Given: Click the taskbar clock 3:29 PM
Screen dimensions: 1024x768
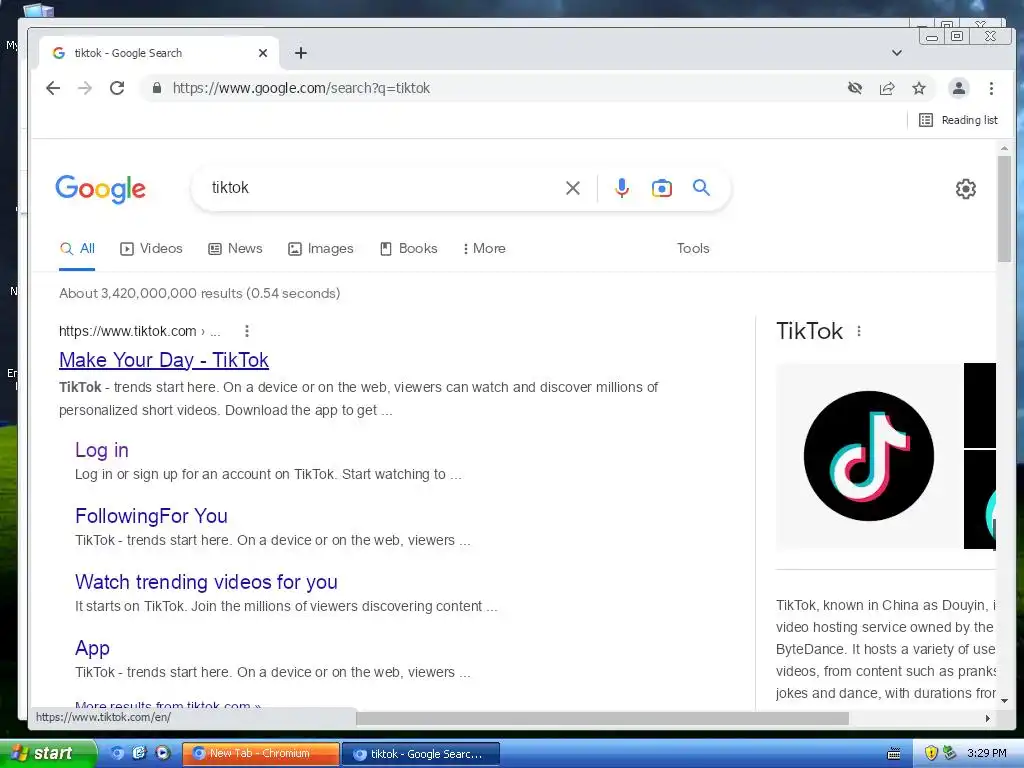Looking at the screenshot, I should click(987, 754).
